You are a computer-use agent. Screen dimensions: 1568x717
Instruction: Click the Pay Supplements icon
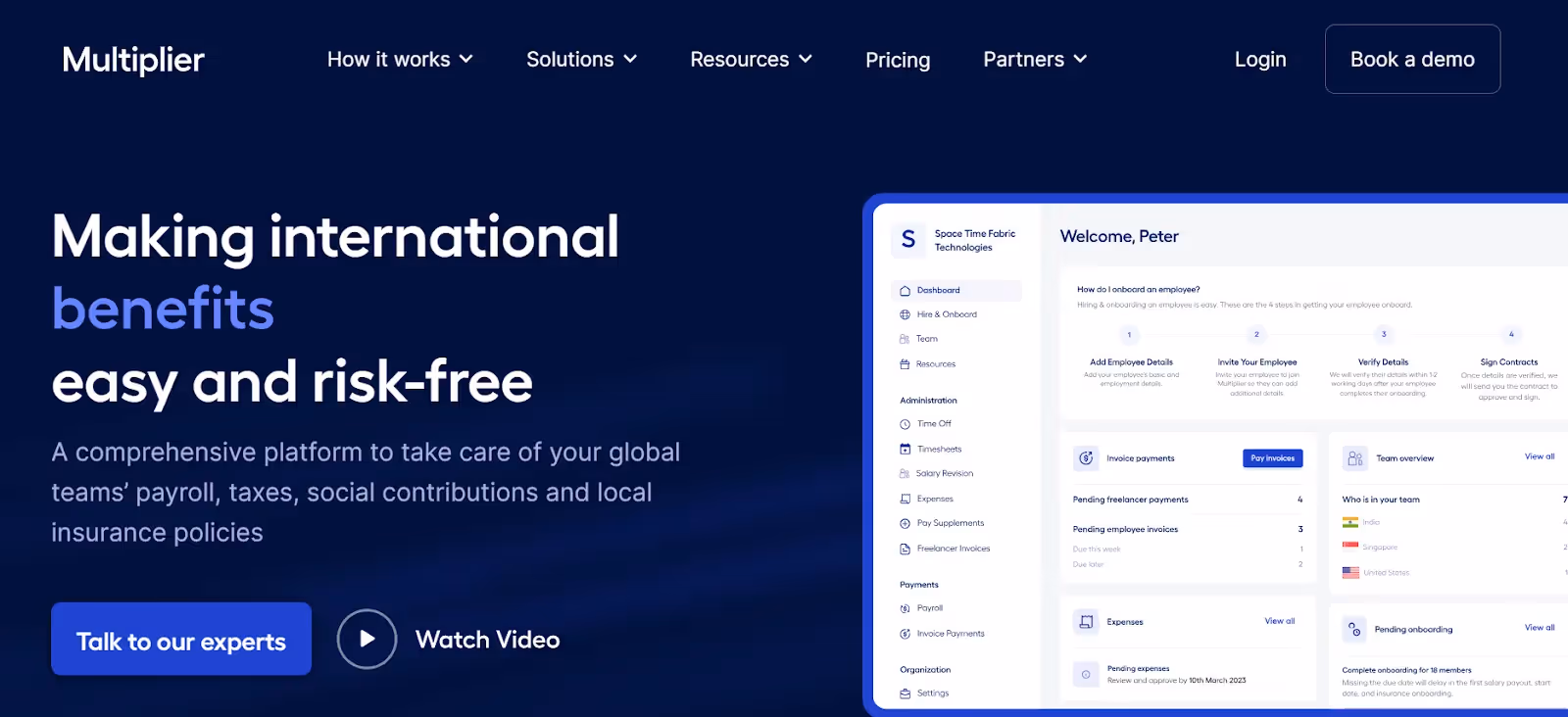tap(905, 523)
